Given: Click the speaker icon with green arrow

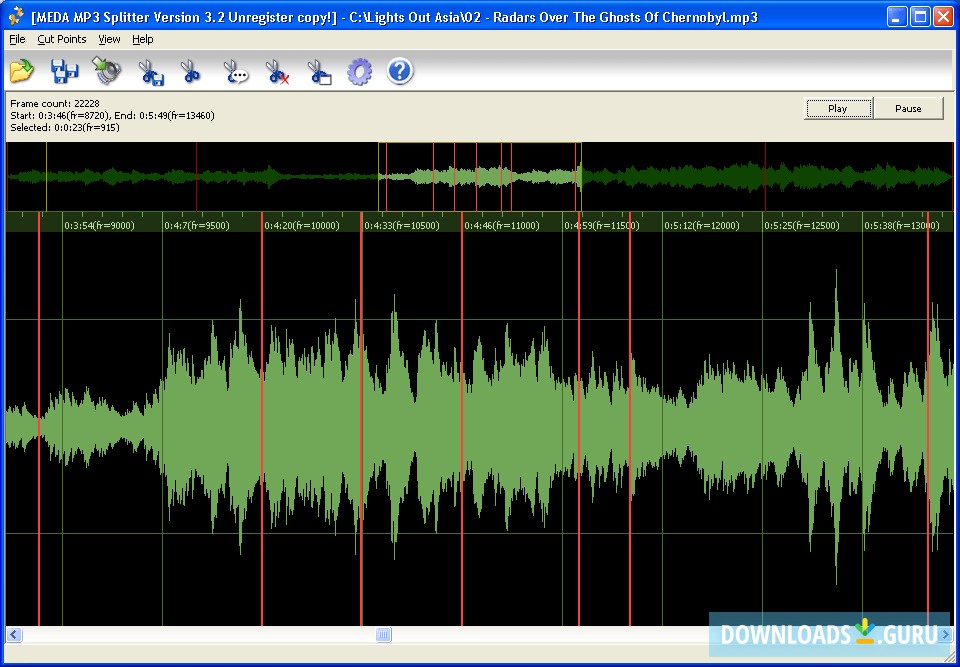Looking at the screenshot, I should tap(107, 71).
